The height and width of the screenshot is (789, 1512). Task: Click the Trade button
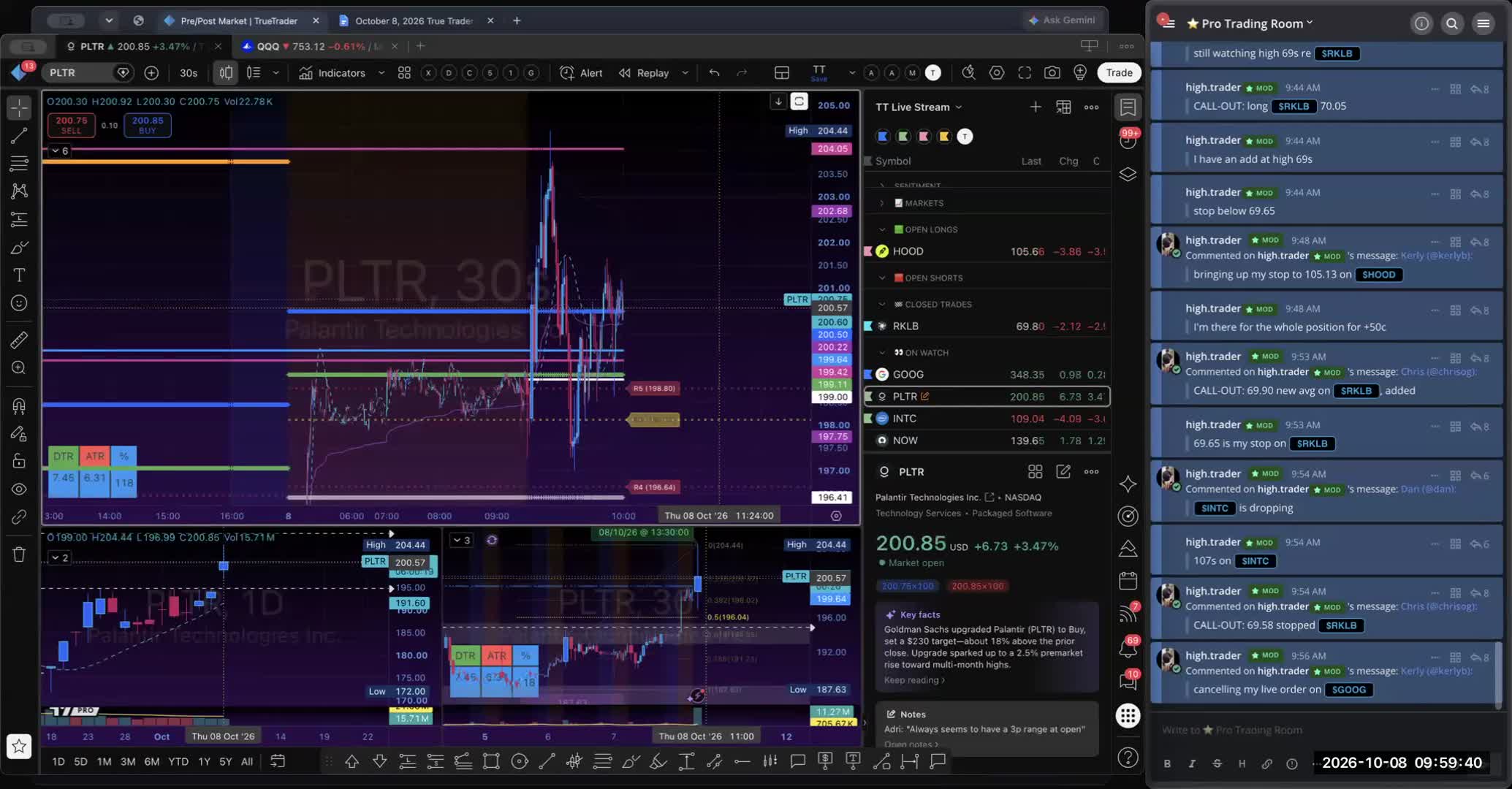pos(1118,72)
